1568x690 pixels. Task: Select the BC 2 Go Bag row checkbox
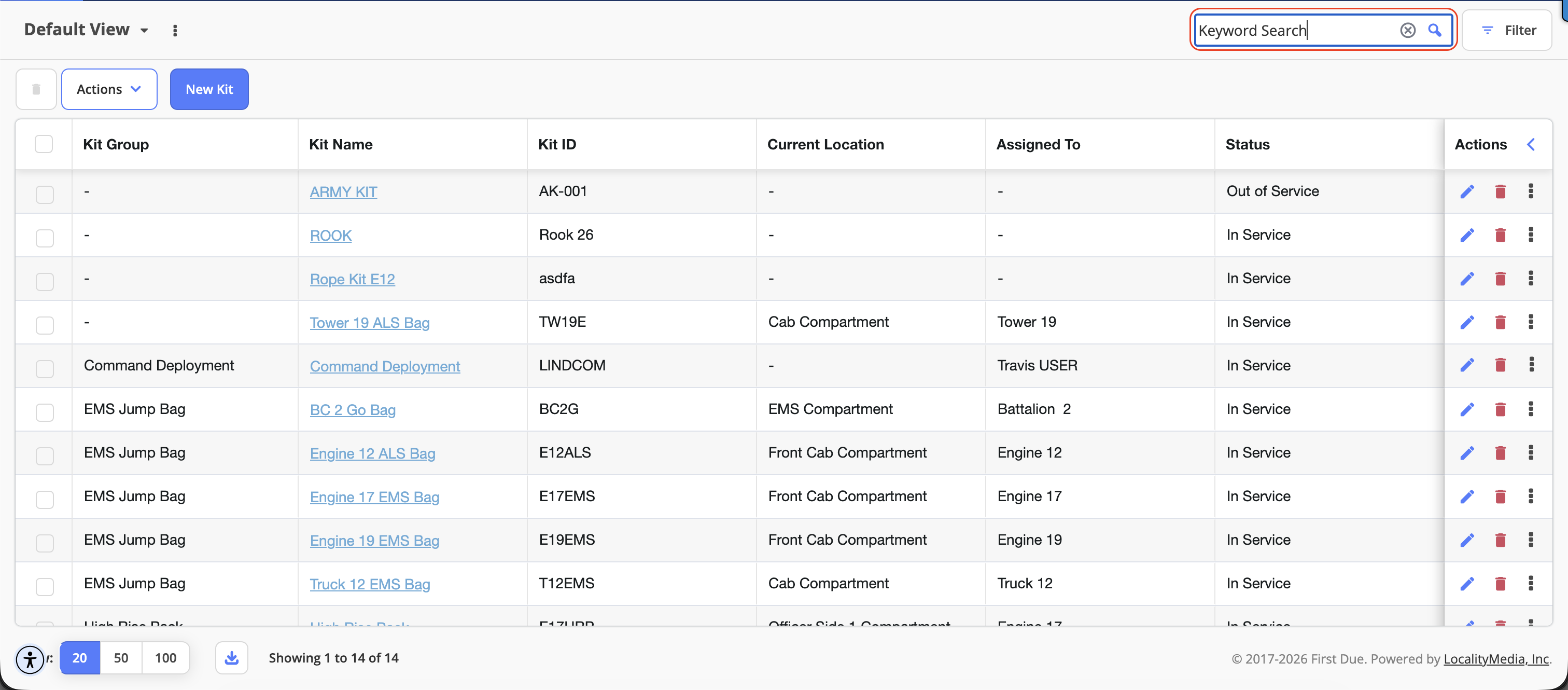45,412
